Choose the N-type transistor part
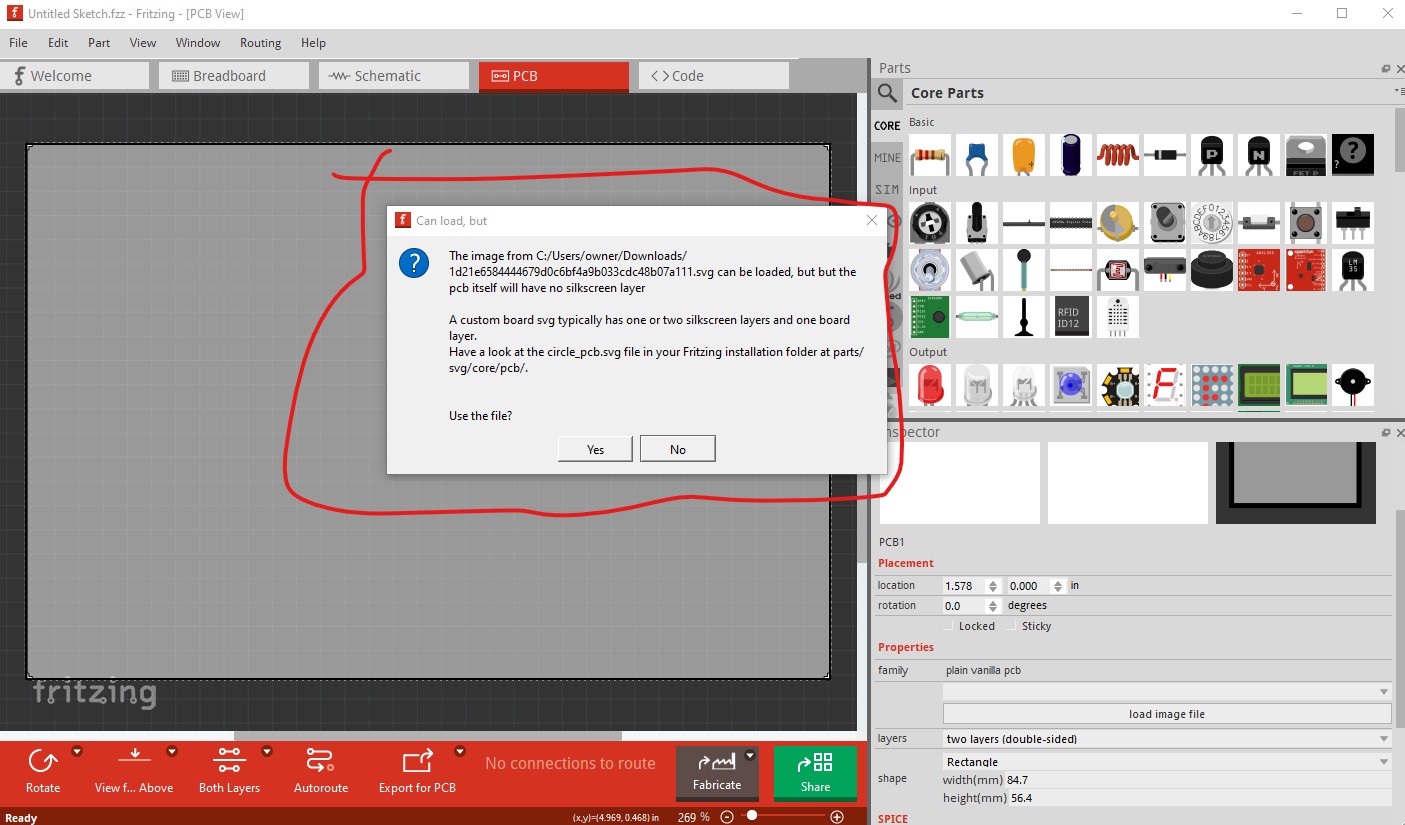This screenshot has height=825, width=1405. pyautogui.click(x=1259, y=155)
